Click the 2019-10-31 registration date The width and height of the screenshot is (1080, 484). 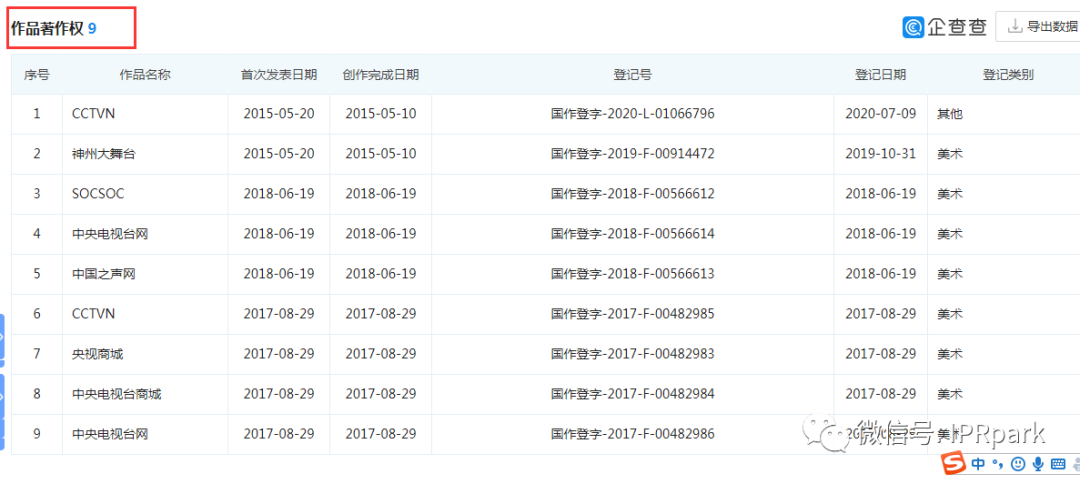(880, 154)
